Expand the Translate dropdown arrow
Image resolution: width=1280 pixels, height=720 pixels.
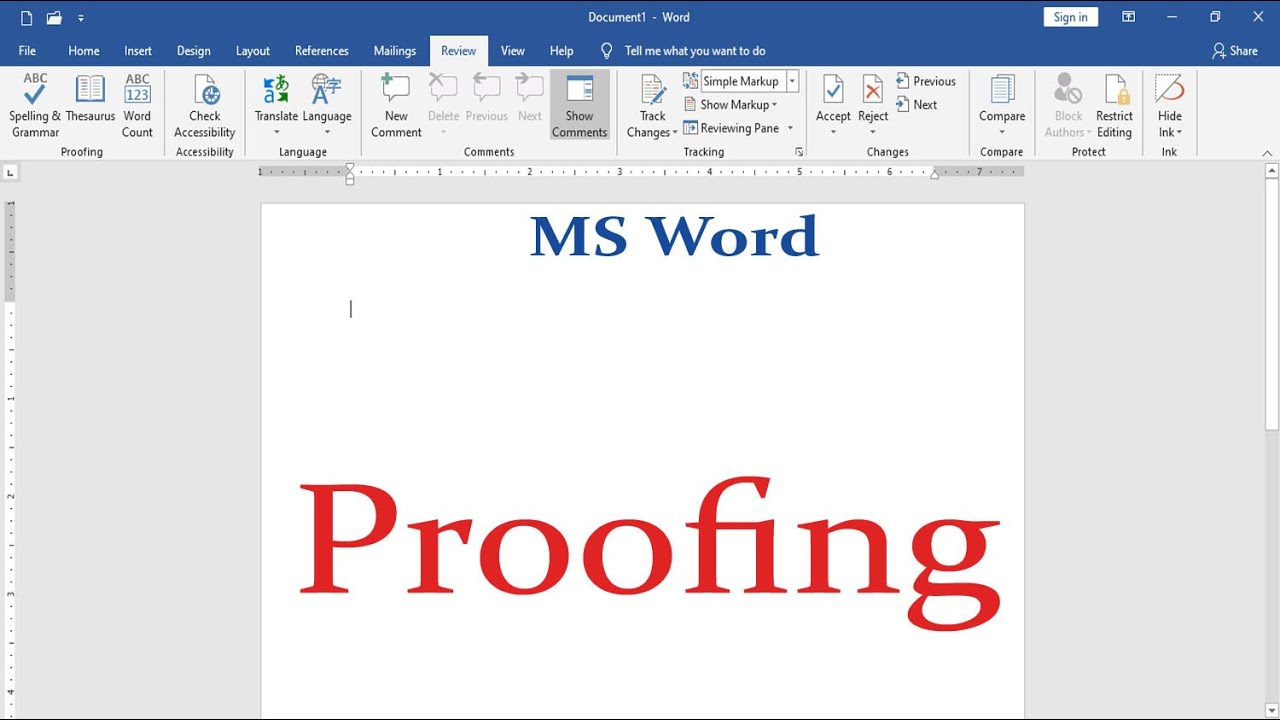[276, 132]
